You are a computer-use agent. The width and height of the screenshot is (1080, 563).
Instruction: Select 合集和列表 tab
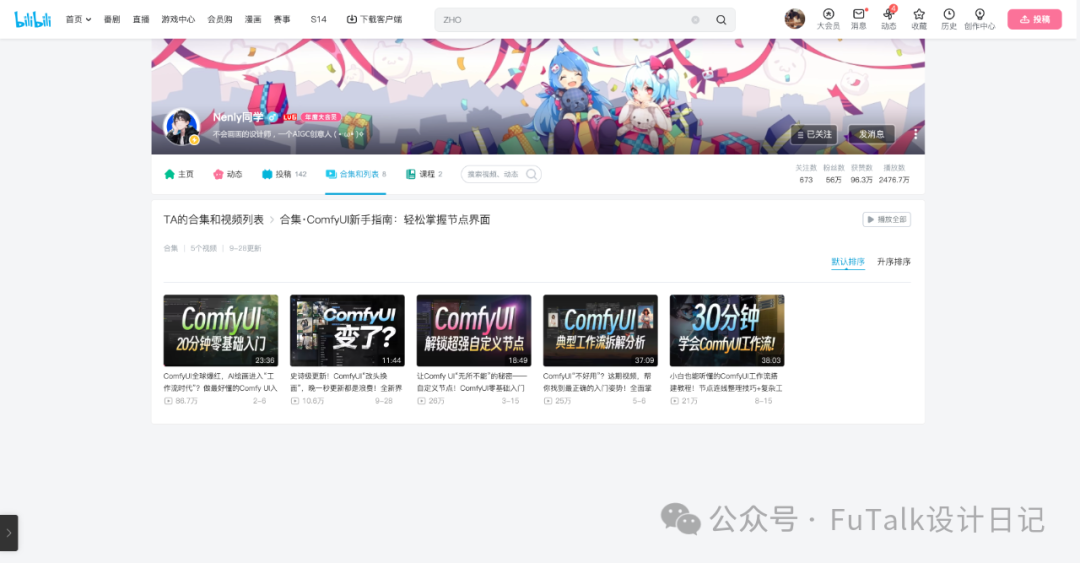click(355, 174)
